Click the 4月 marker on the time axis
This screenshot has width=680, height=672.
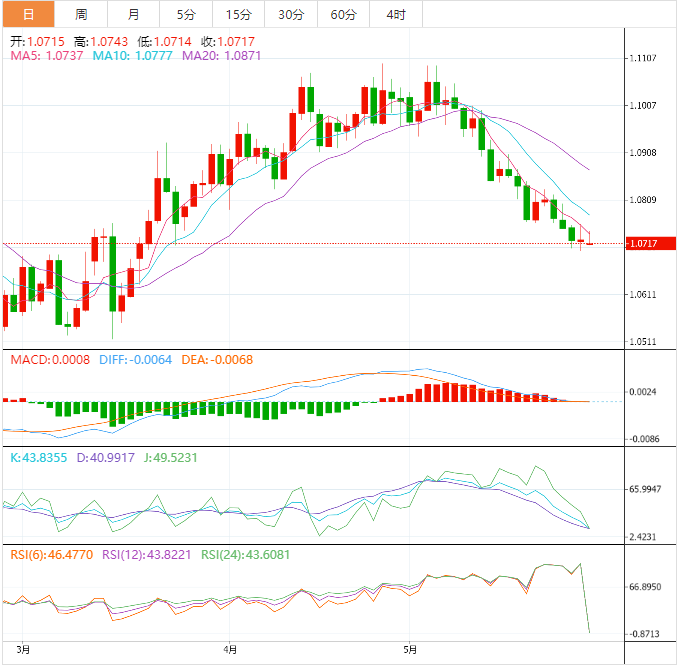click(x=230, y=649)
